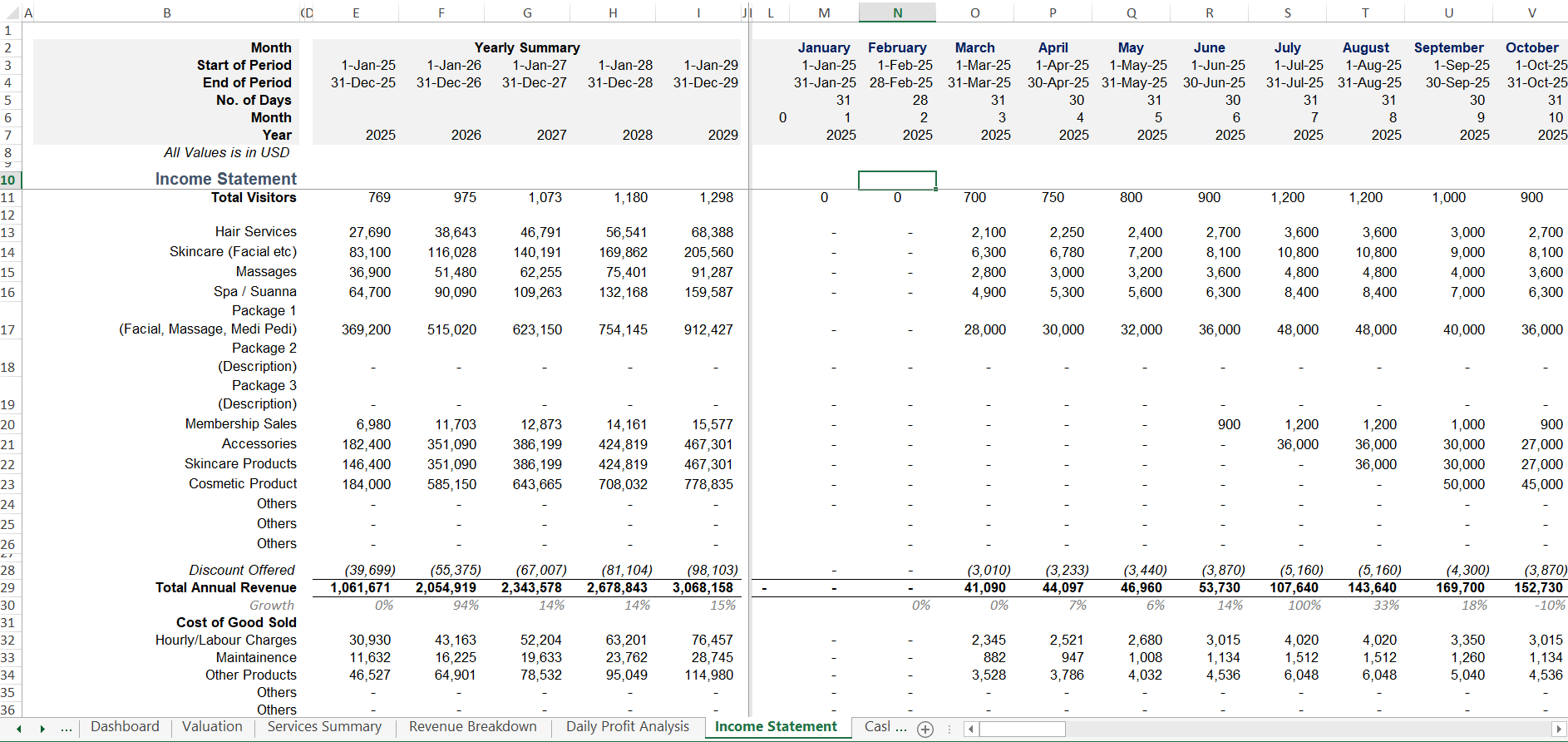Click 'Income Statement' heading cell
Image resolution: width=1568 pixels, height=742 pixels.
226,179
